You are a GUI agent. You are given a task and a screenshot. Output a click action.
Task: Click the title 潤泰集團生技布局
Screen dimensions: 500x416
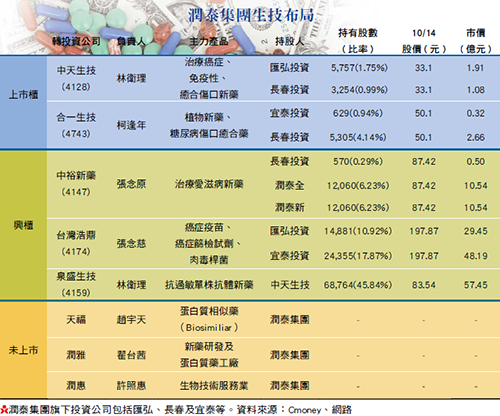pos(251,15)
